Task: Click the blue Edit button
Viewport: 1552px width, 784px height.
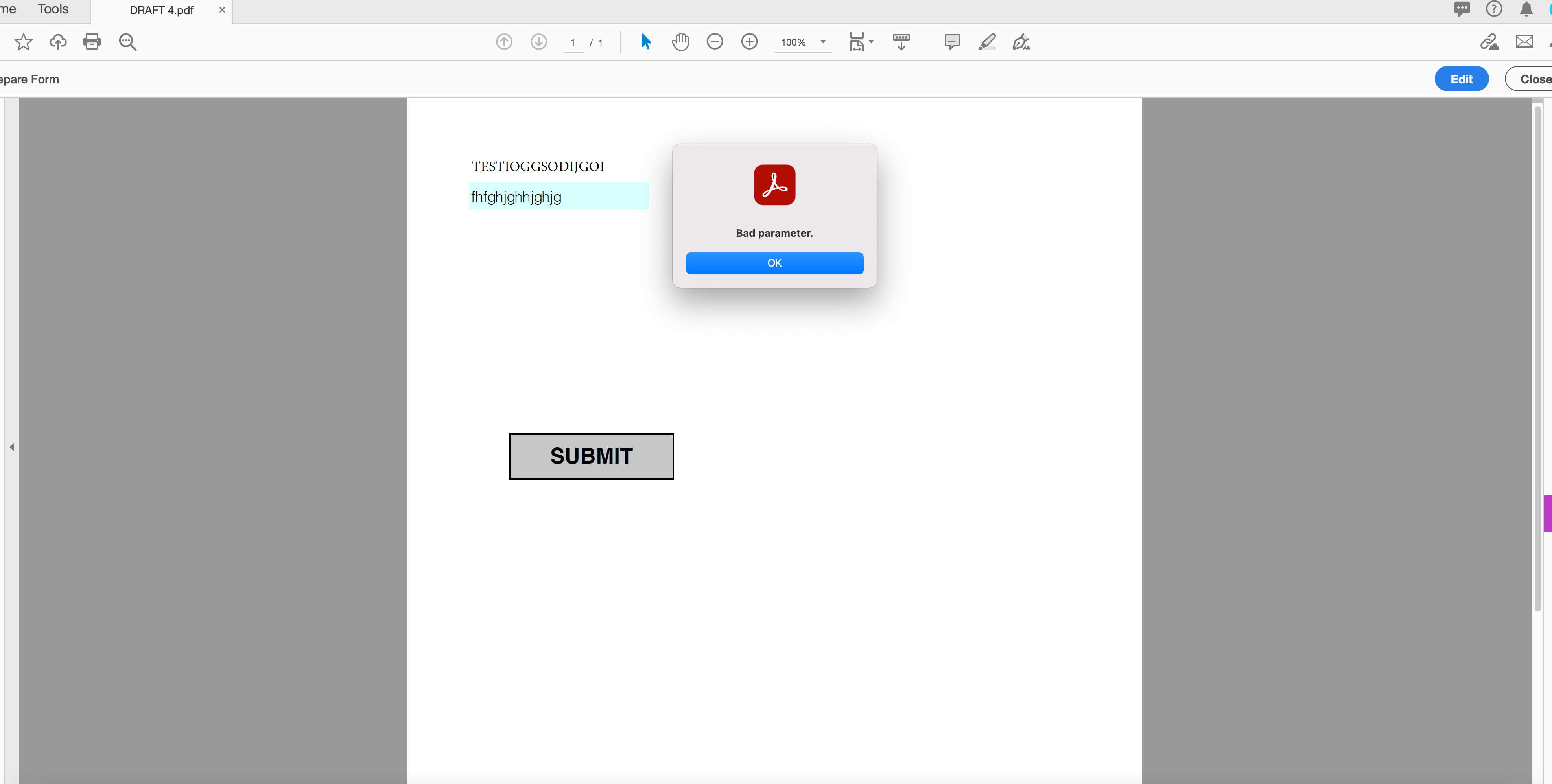Action: point(1462,79)
